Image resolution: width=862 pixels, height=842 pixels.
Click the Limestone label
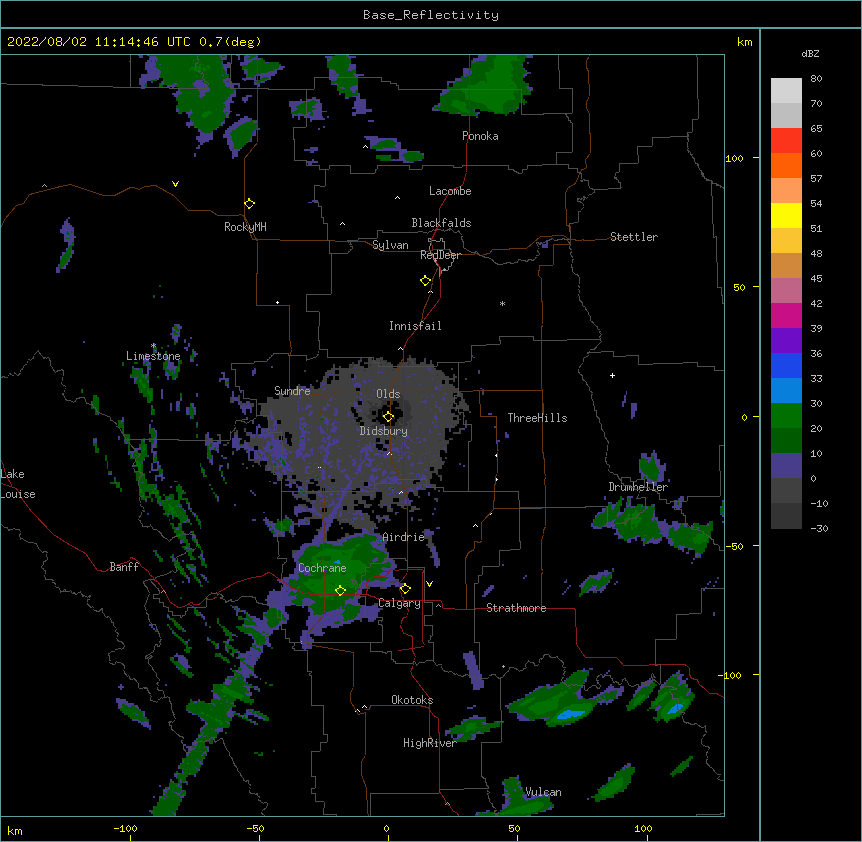click(153, 356)
